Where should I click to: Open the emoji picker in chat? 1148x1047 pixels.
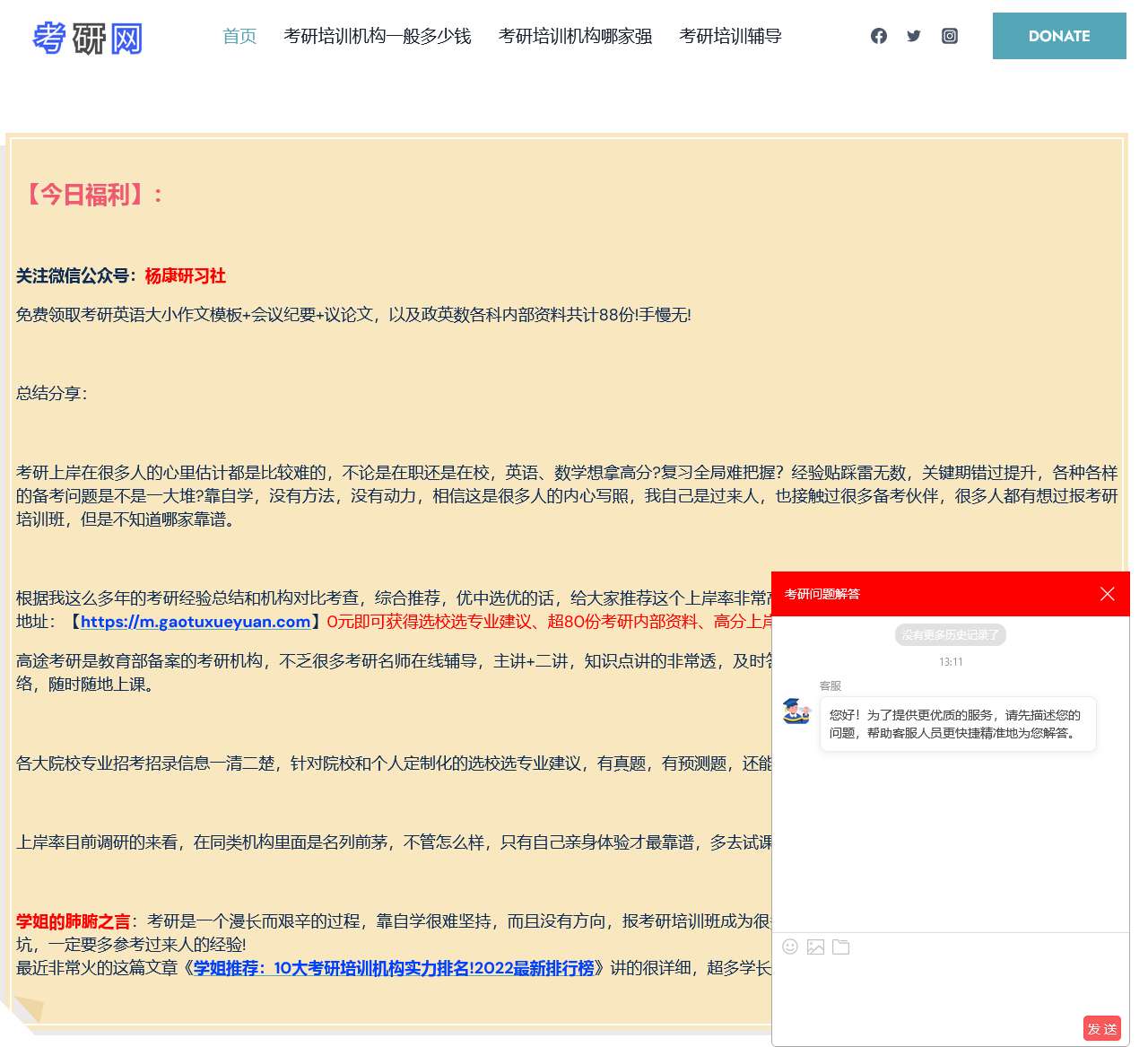click(x=790, y=947)
